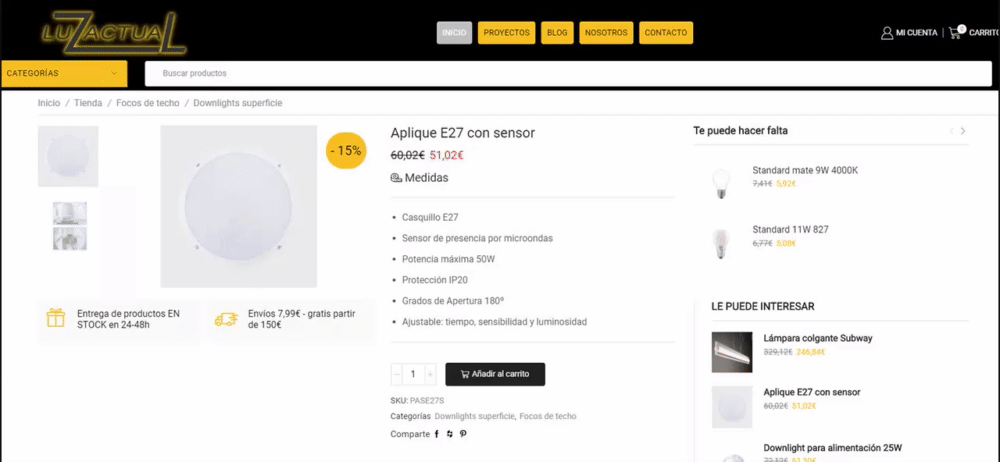Screen dimensions: 1000x462
Task: Open the Proyectos menu item
Action: click(x=506, y=33)
